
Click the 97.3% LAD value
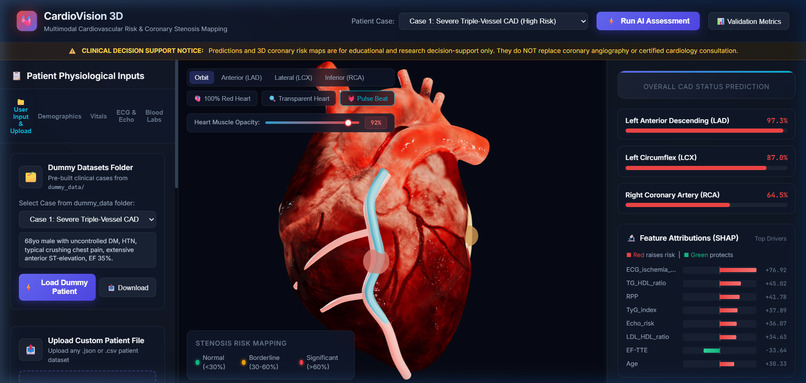pyautogui.click(x=777, y=121)
